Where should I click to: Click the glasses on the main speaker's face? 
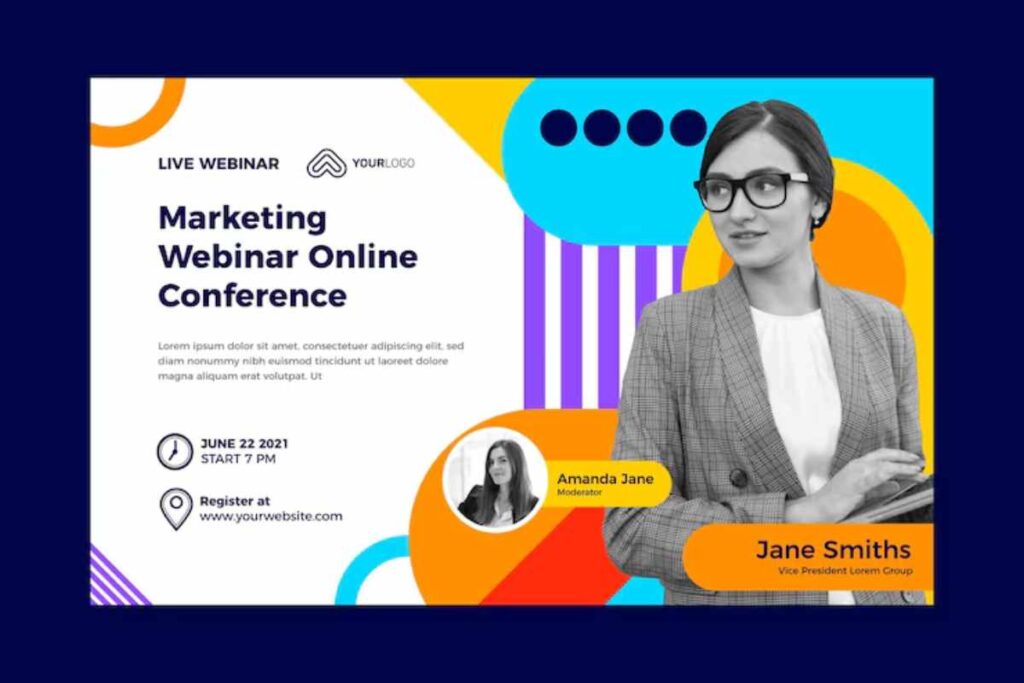(752, 190)
